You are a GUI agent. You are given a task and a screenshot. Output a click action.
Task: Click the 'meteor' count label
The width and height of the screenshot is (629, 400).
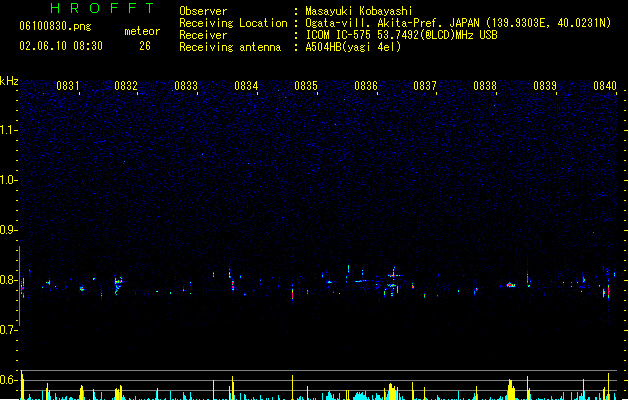(142, 31)
